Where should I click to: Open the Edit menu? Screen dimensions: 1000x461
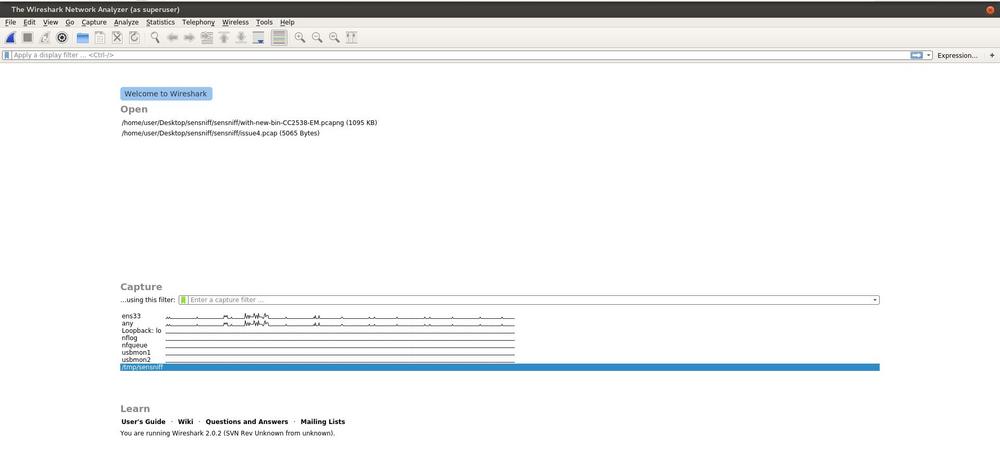click(29, 22)
